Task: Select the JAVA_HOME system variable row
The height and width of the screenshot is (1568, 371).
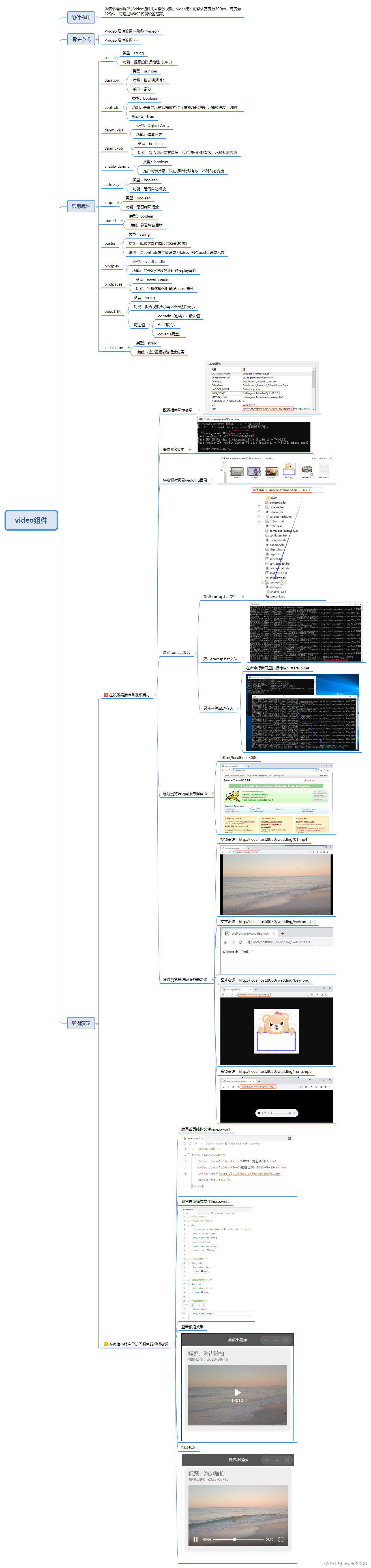Action: [260, 393]
